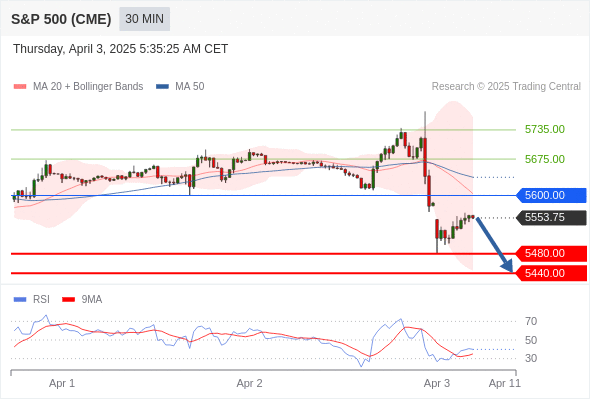The image size is (590, 400).
Task: Click the 5735.00 resistance level label
Action: (x=544, y=129)
